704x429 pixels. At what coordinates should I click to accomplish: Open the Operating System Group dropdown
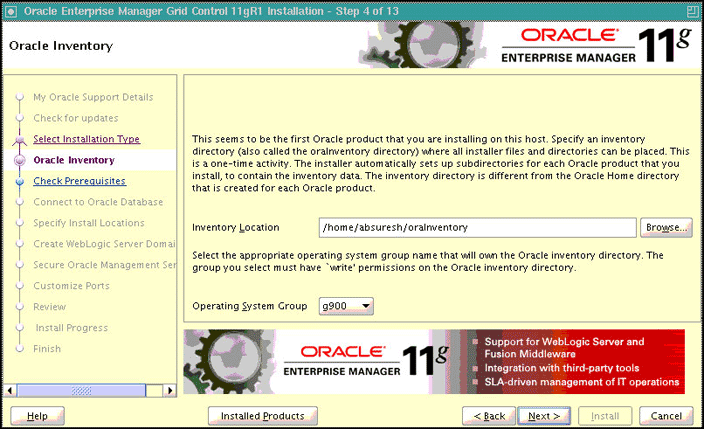coord(346,306)
